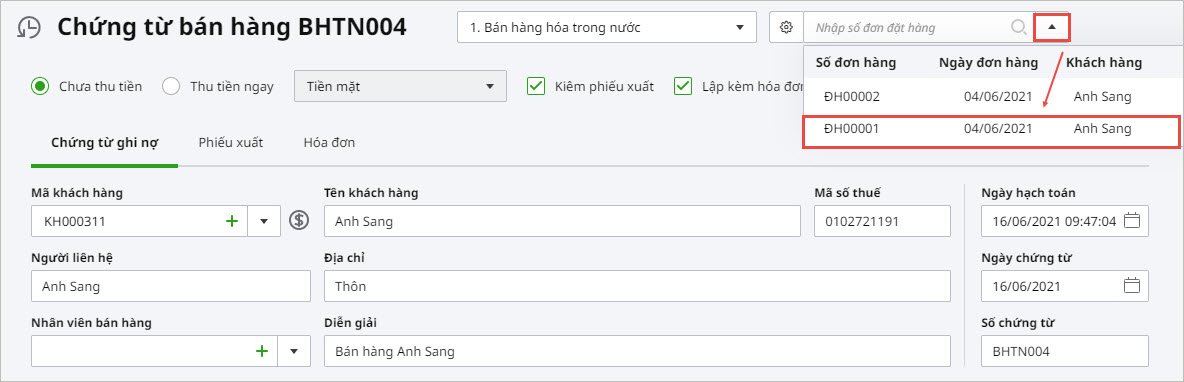Click the history clock icon beside title

[x=29, y=27]
